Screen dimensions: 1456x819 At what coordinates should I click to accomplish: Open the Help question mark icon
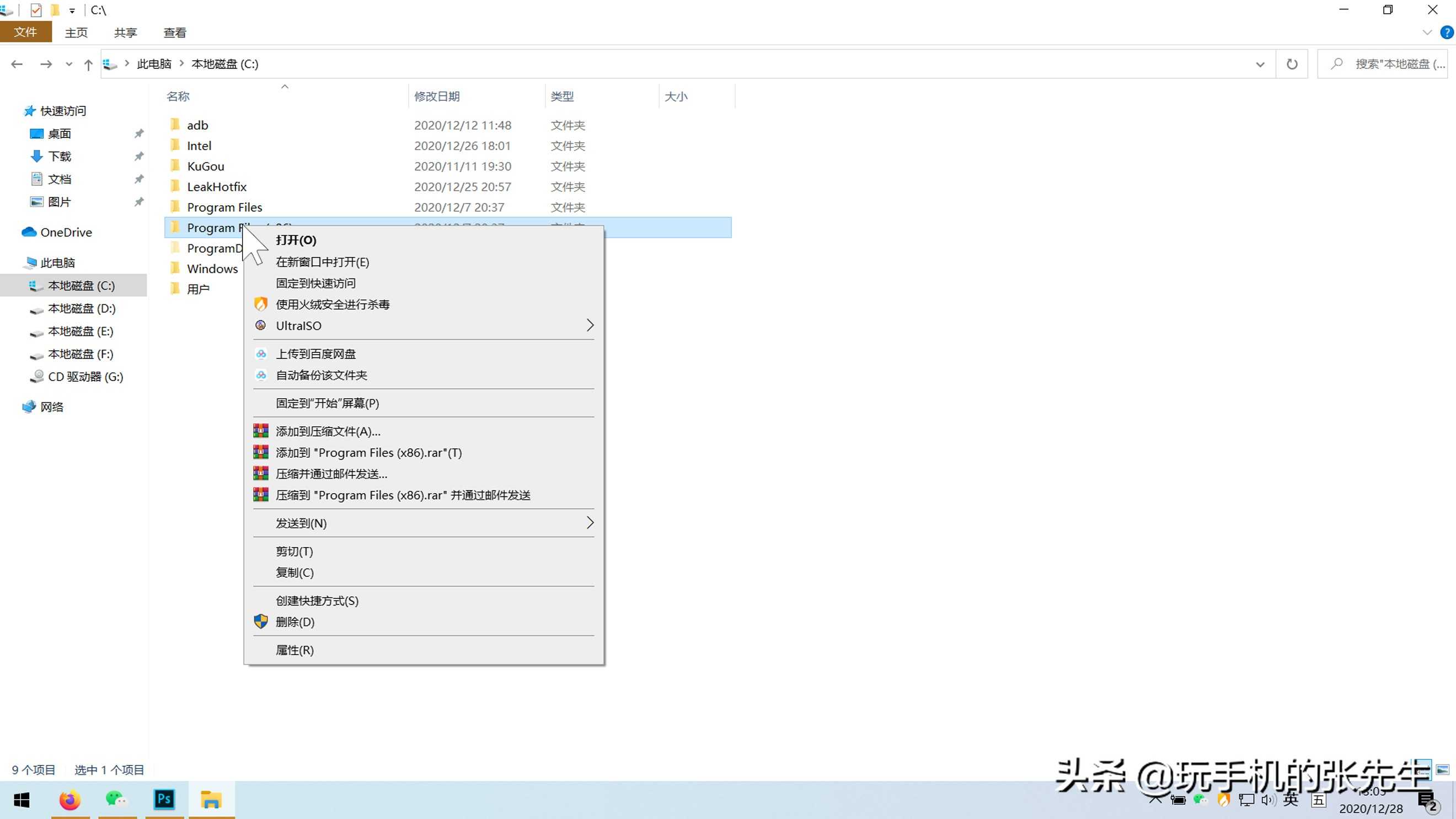click(1447, 32)
